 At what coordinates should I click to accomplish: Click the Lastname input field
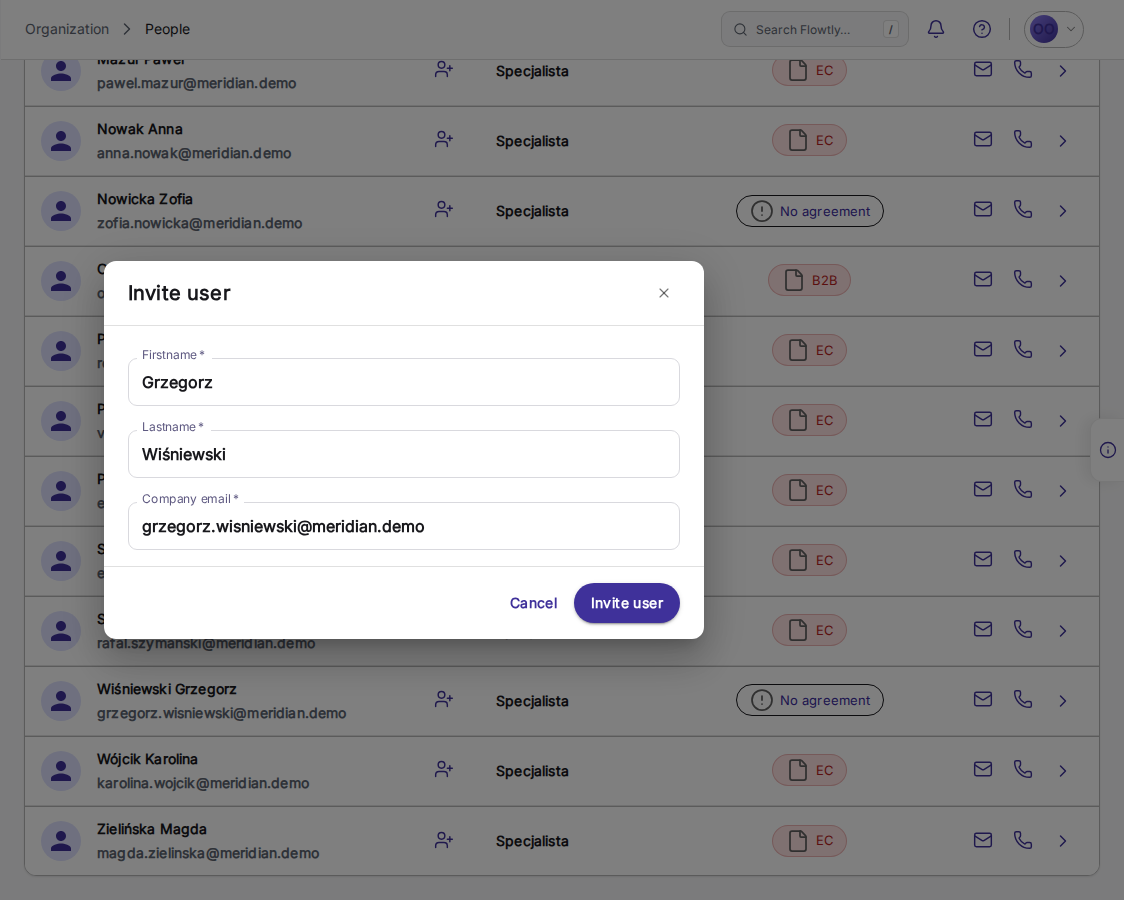tap(404, 454)
